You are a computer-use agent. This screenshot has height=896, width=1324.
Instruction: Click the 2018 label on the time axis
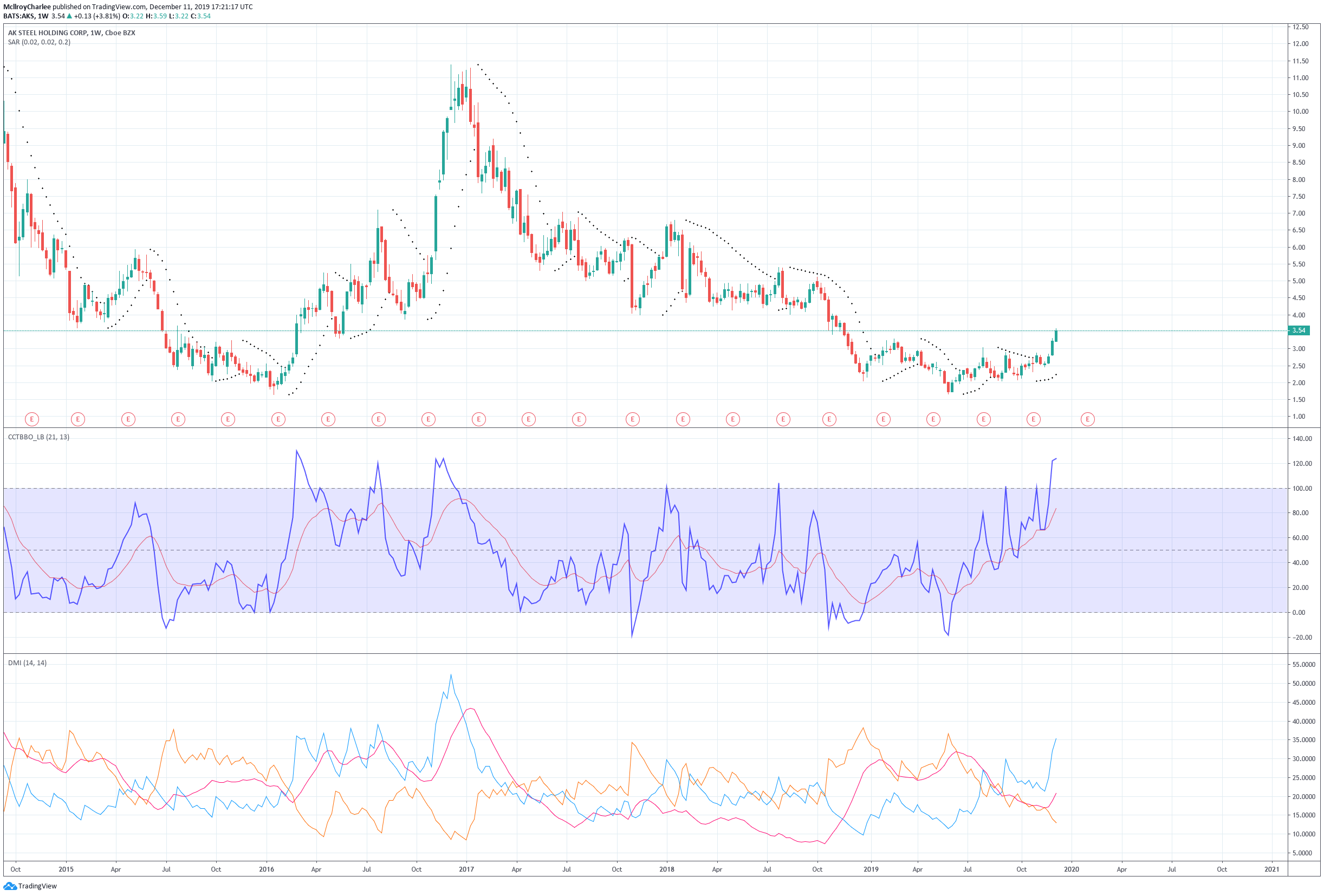(666, 869)
